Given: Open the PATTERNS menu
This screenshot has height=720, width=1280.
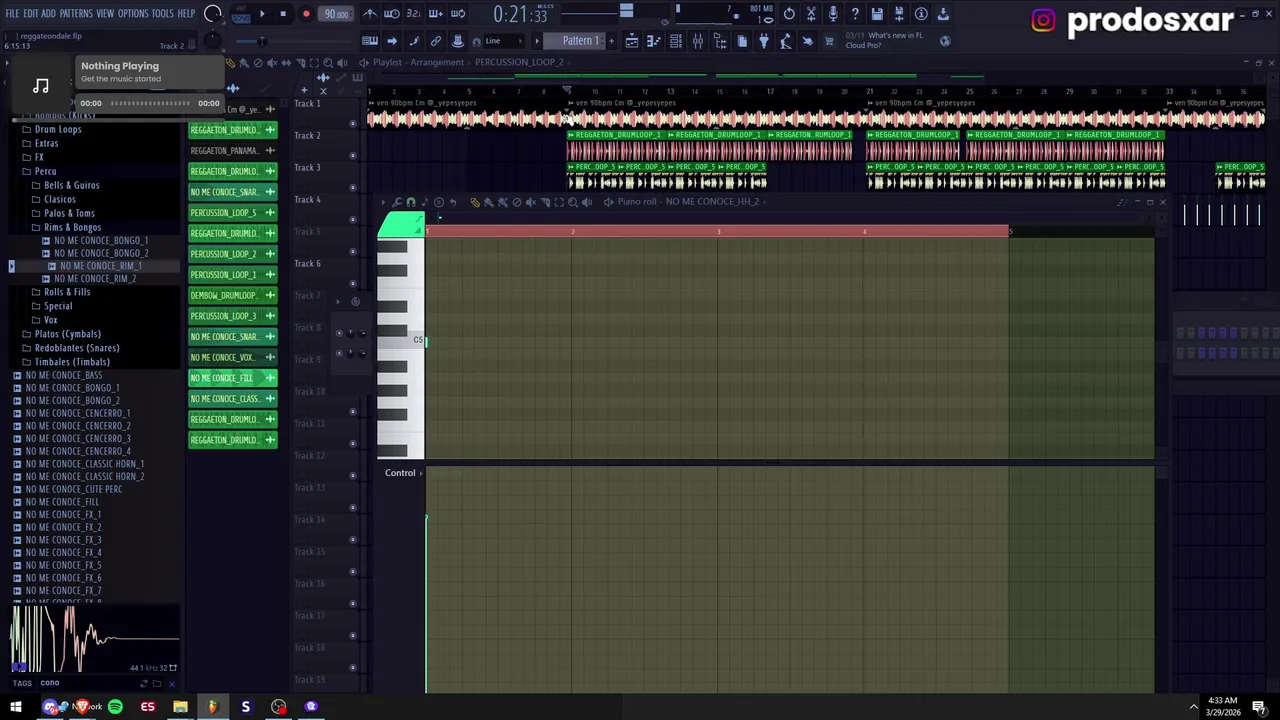Looking at the screenshot, I should (76, 14).
